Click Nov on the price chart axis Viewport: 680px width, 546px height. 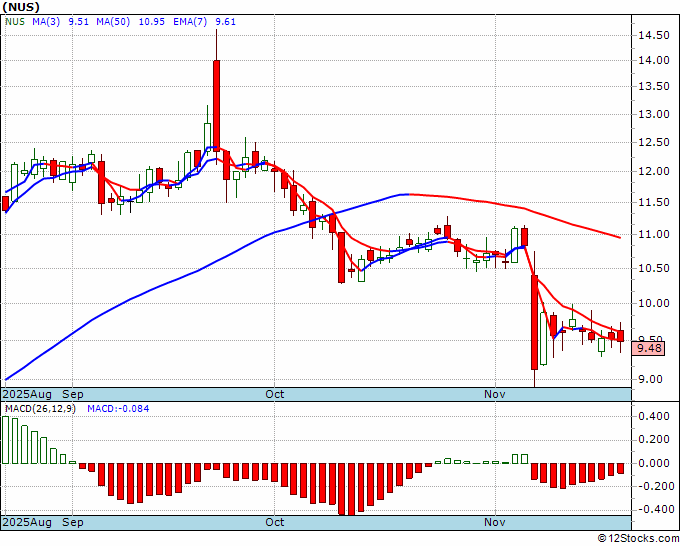[495, 395]
